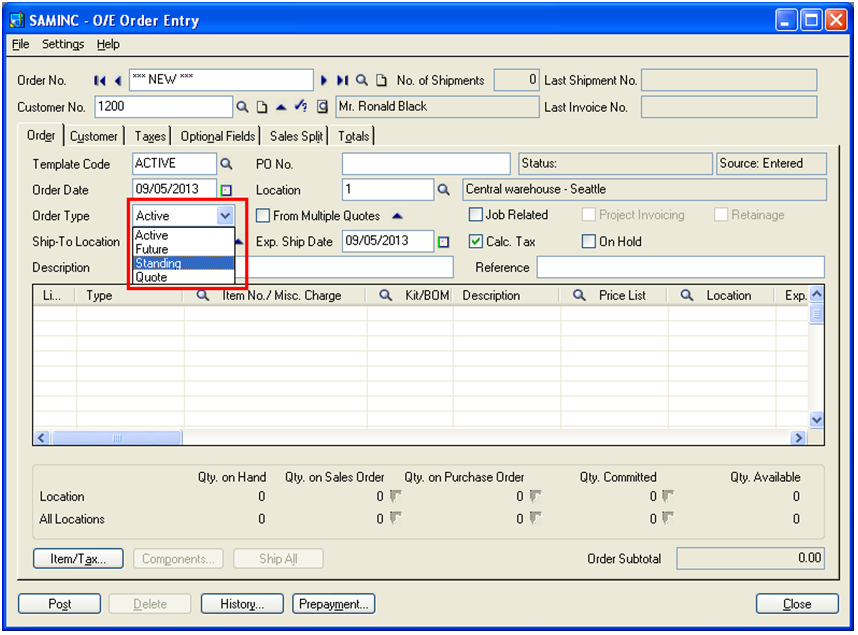Click the new order document icon
This screenshot has height=635, width=858.
tap(381, 81)
